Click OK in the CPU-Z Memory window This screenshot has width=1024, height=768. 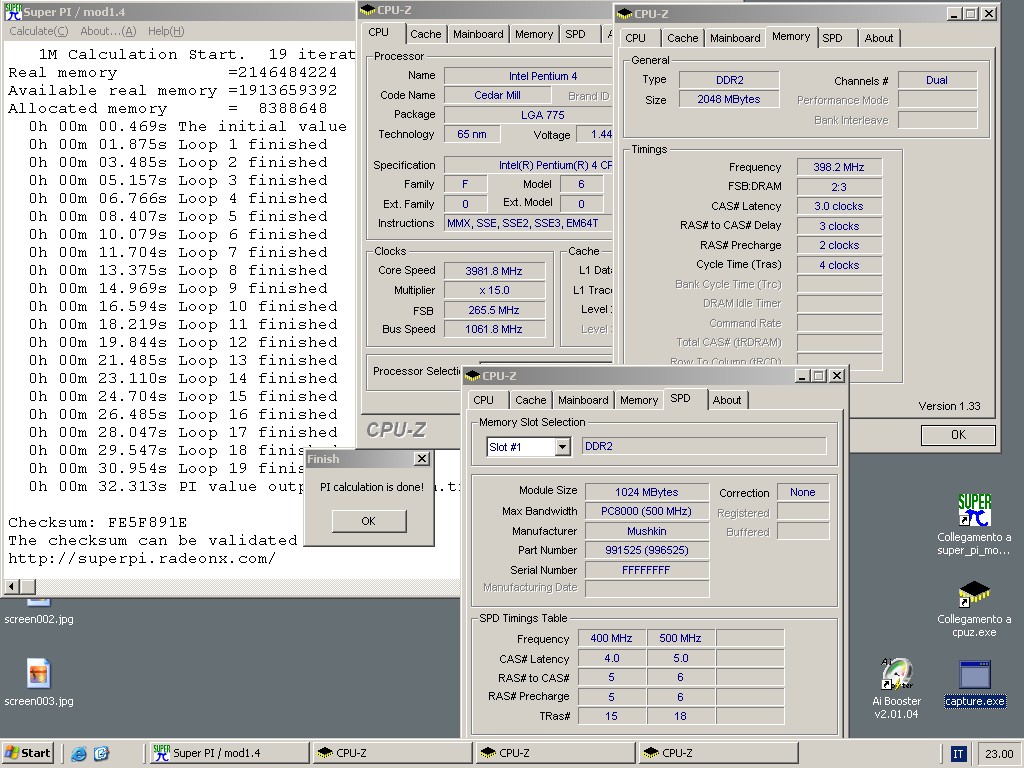tap(958, 435)
